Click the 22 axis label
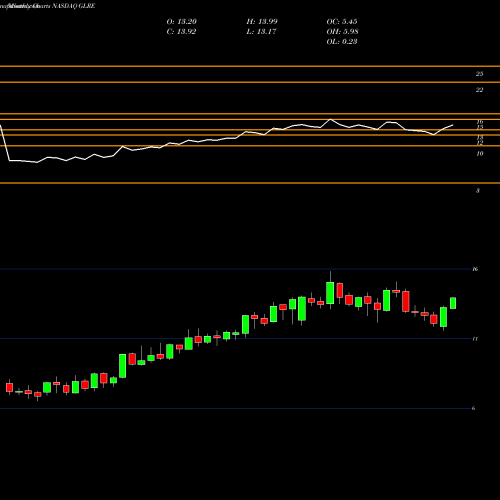This screenshot has height=500, width=500. [479, 90]
